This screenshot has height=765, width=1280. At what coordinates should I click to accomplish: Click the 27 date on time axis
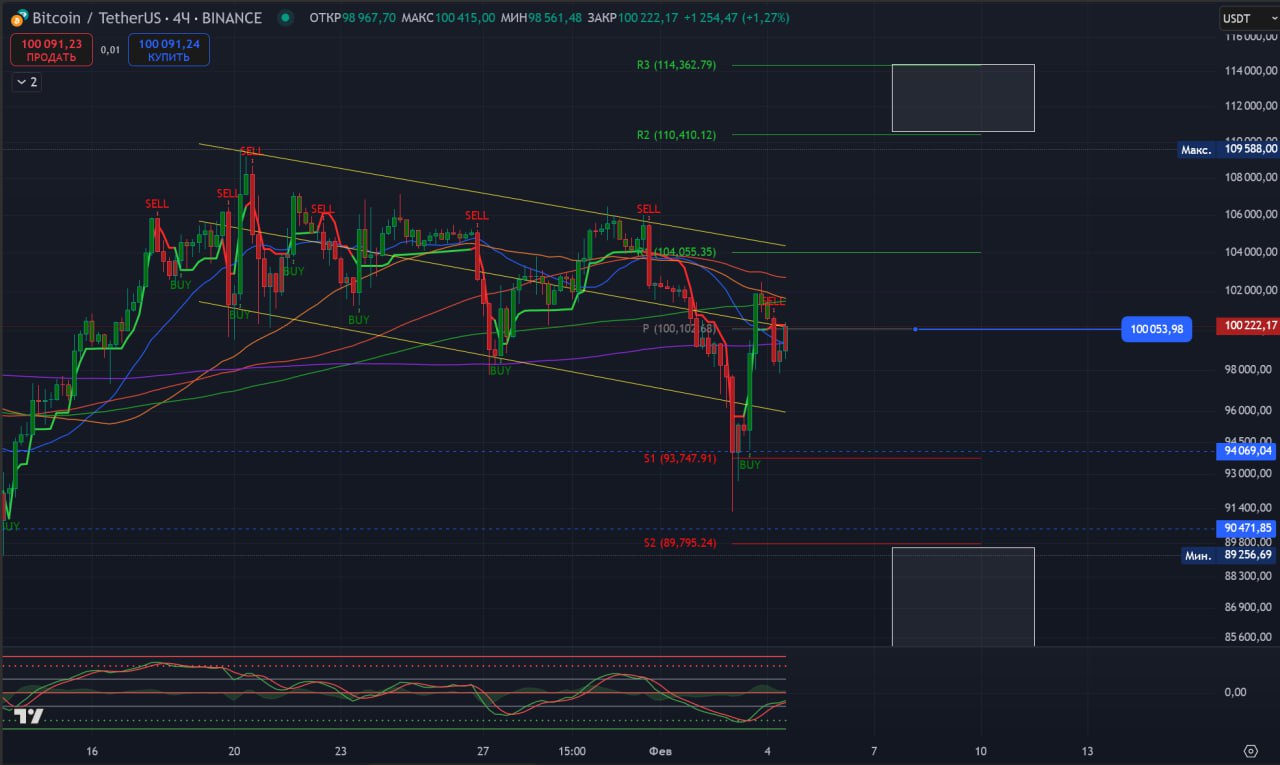click(483, 751)
